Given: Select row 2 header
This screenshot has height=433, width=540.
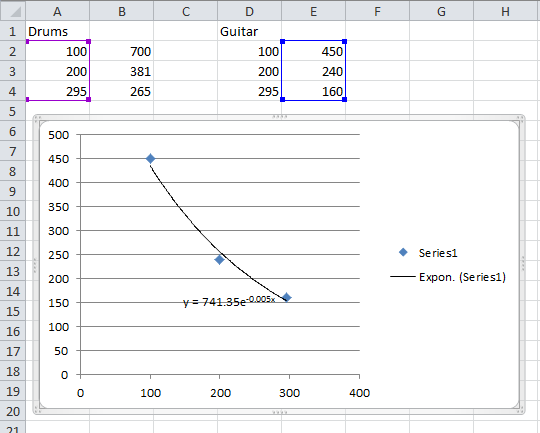Looking at the screenshot, I should tap(13, 51).
